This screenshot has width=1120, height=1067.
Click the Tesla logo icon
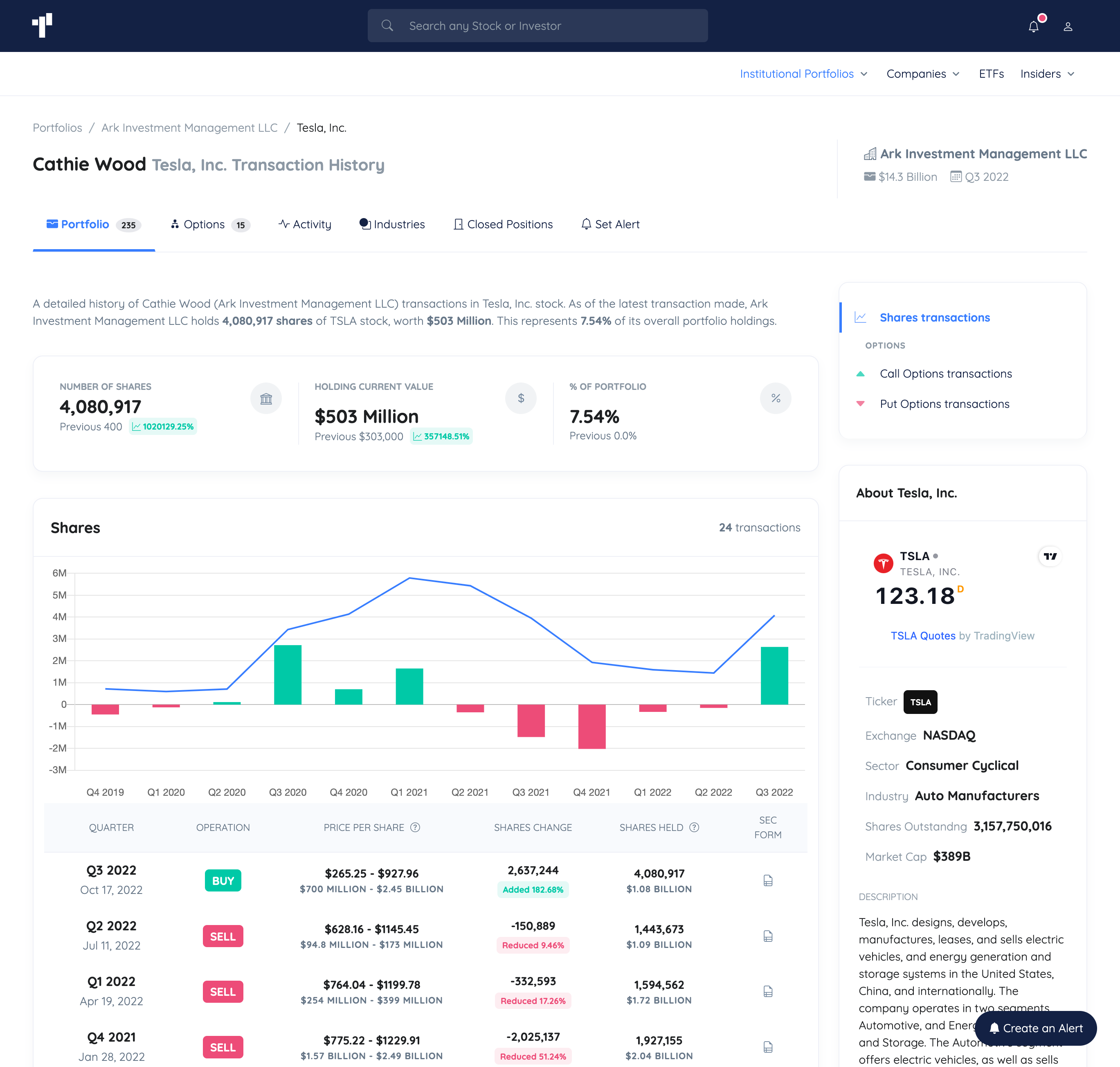883,563
